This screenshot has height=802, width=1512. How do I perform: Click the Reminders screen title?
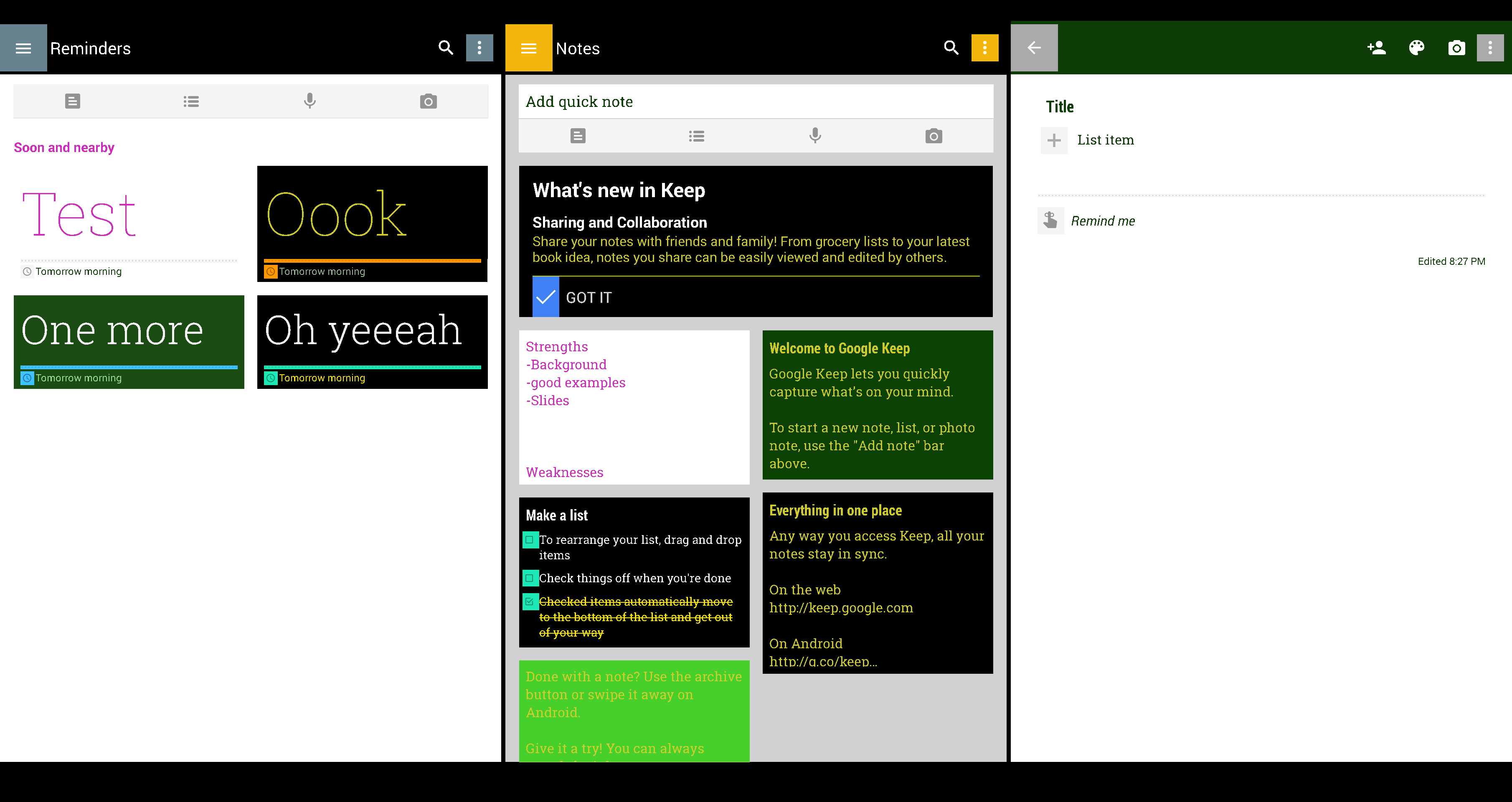pyautogui.click(x=90, y=49)
